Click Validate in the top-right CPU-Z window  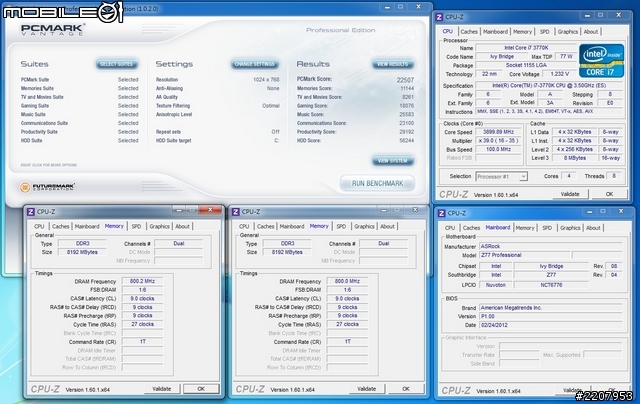tap(570, 194)
